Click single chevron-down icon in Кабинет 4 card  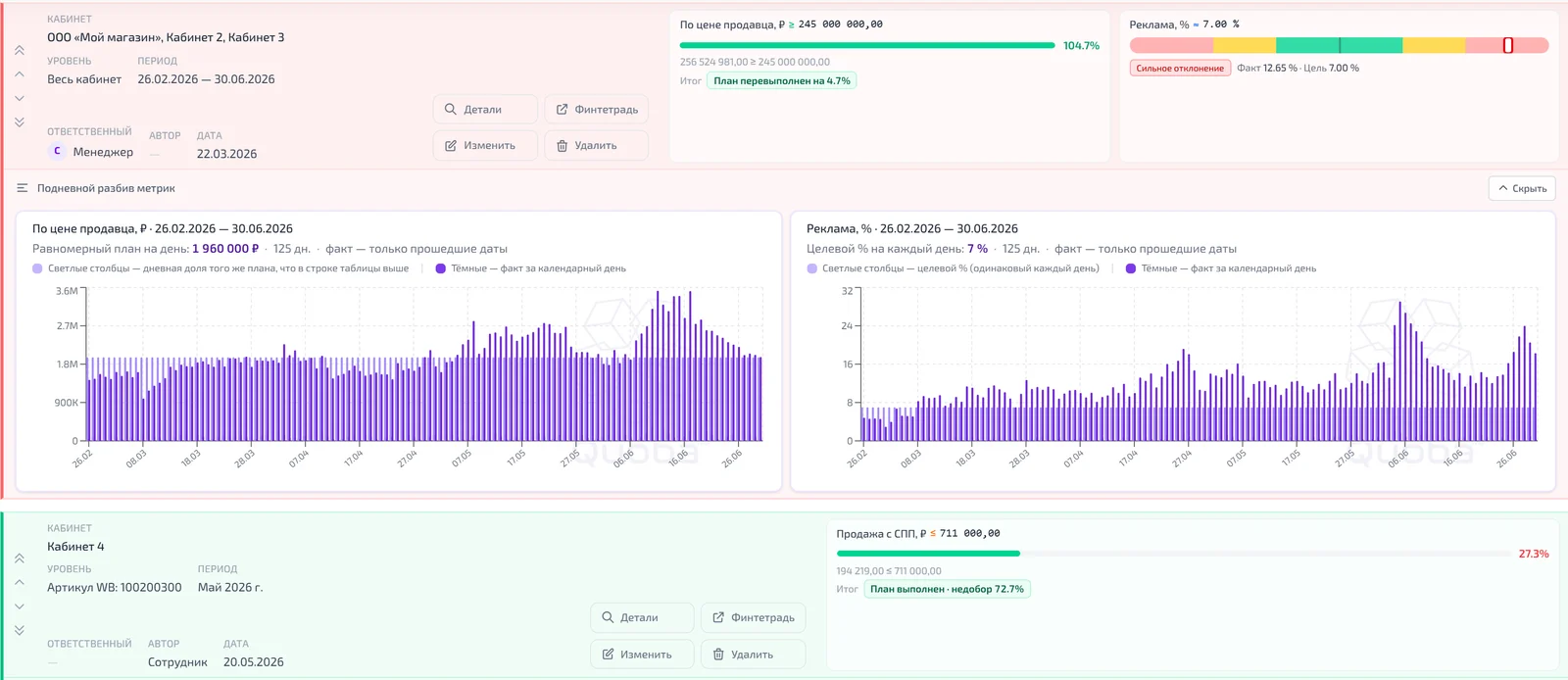tap(20, 607)
